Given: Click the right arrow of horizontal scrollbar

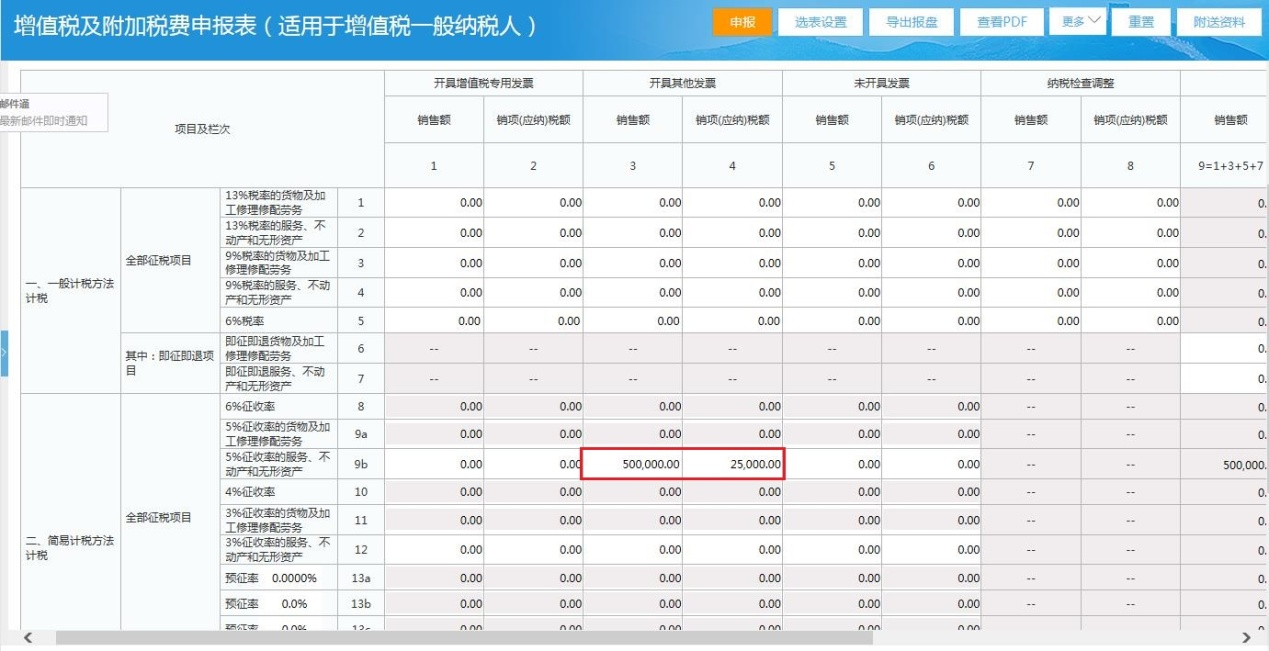Looking at the screenshot, I should [1246, 638].
